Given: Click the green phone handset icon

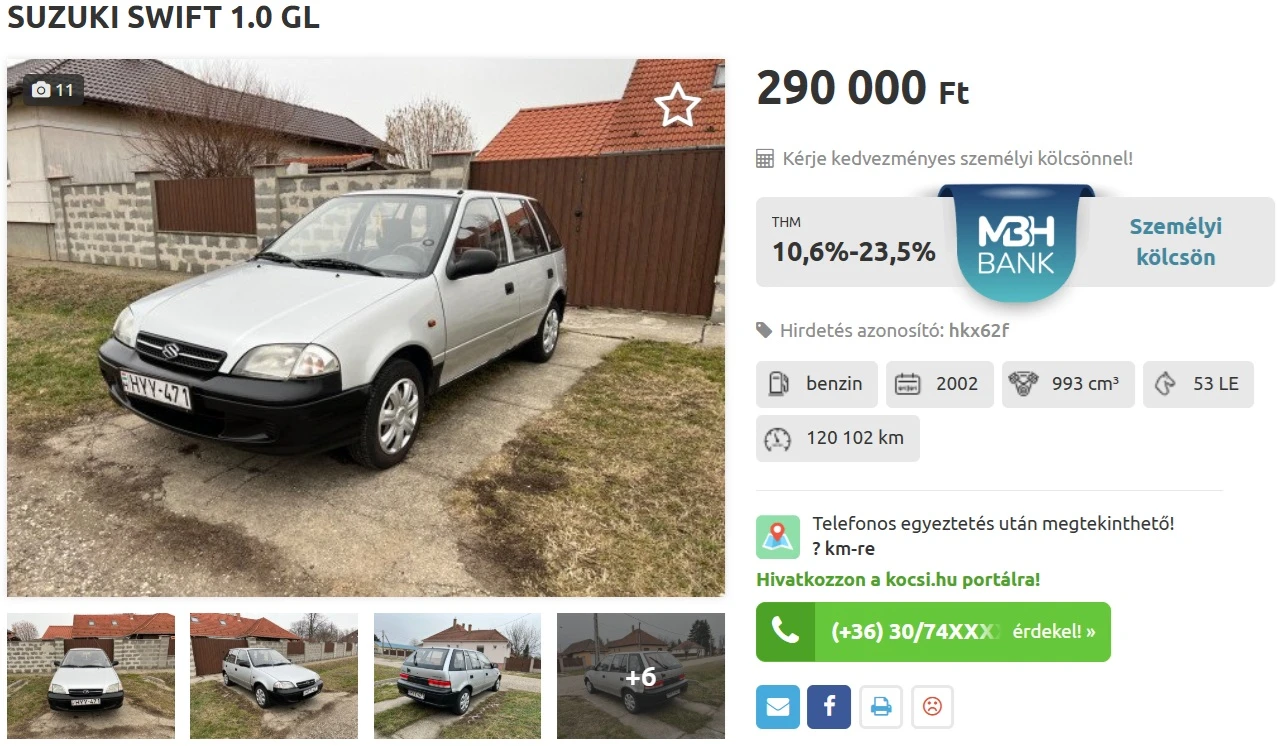Looking at the screenshot, I should [786, 632].
